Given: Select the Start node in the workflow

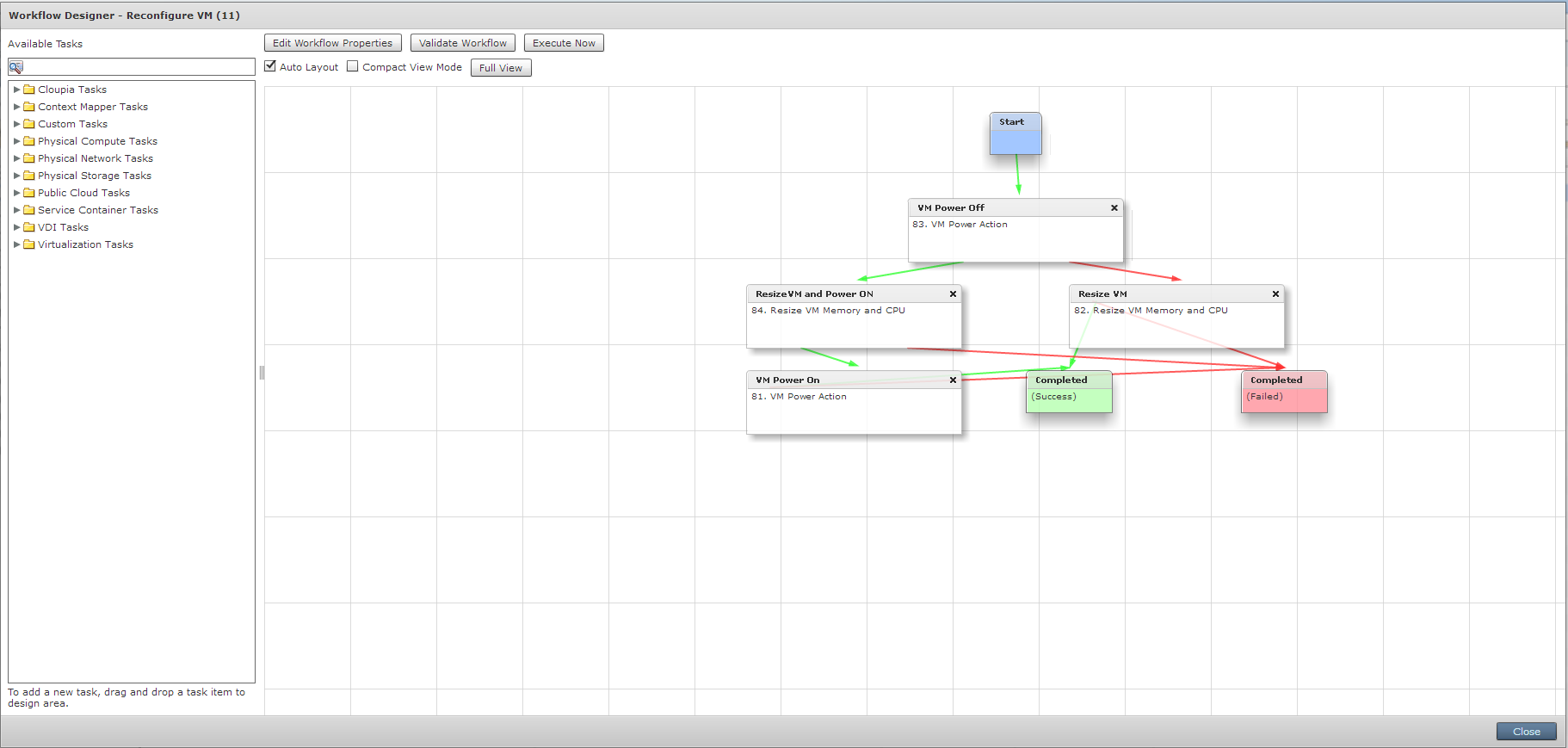Looking at the screenshot, I should pos(1015,133).
